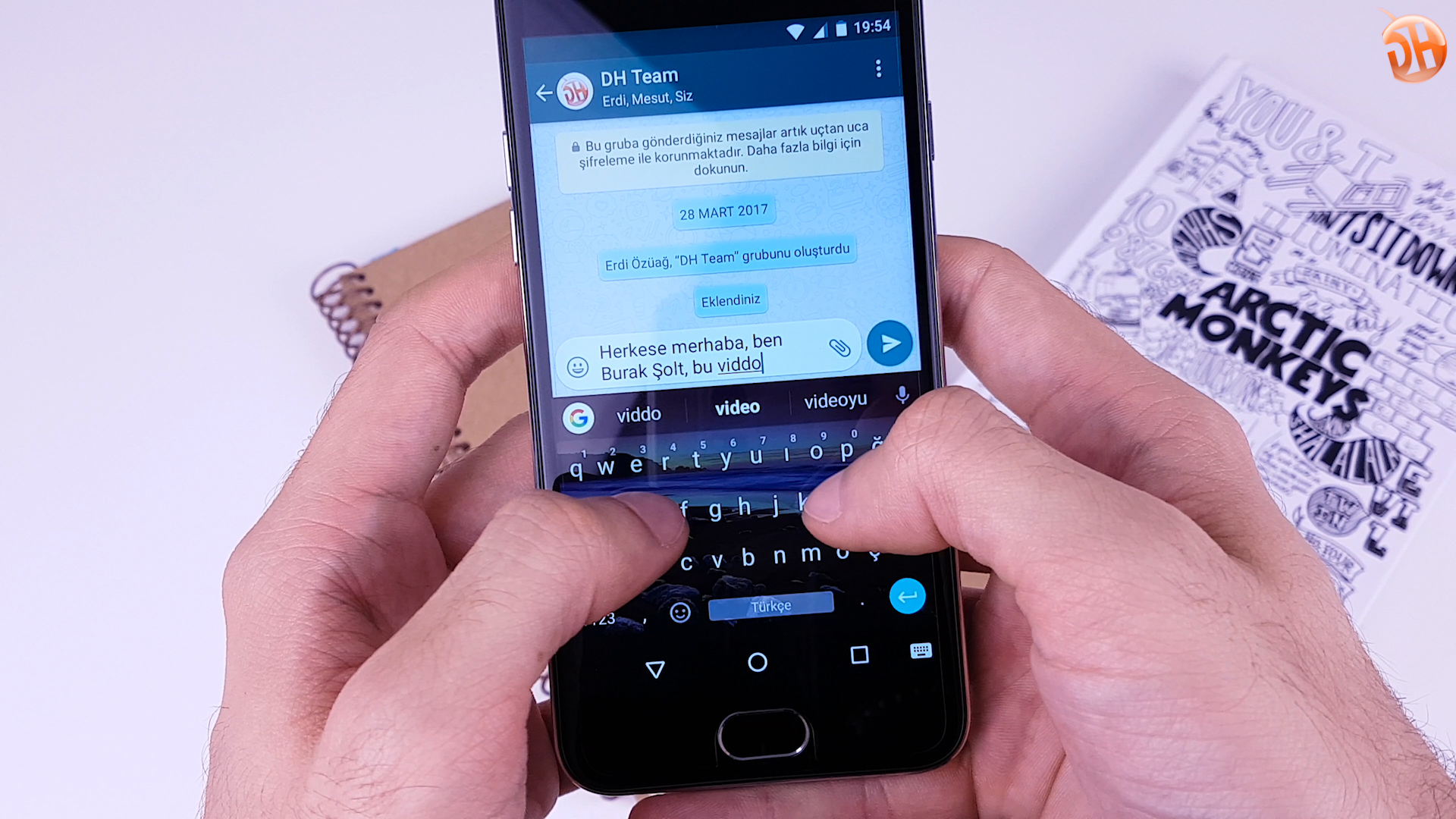The width and height of the screenshot is (1456, 819).
Task: Open WhatsApp group overflow menu
Action: 877,70
